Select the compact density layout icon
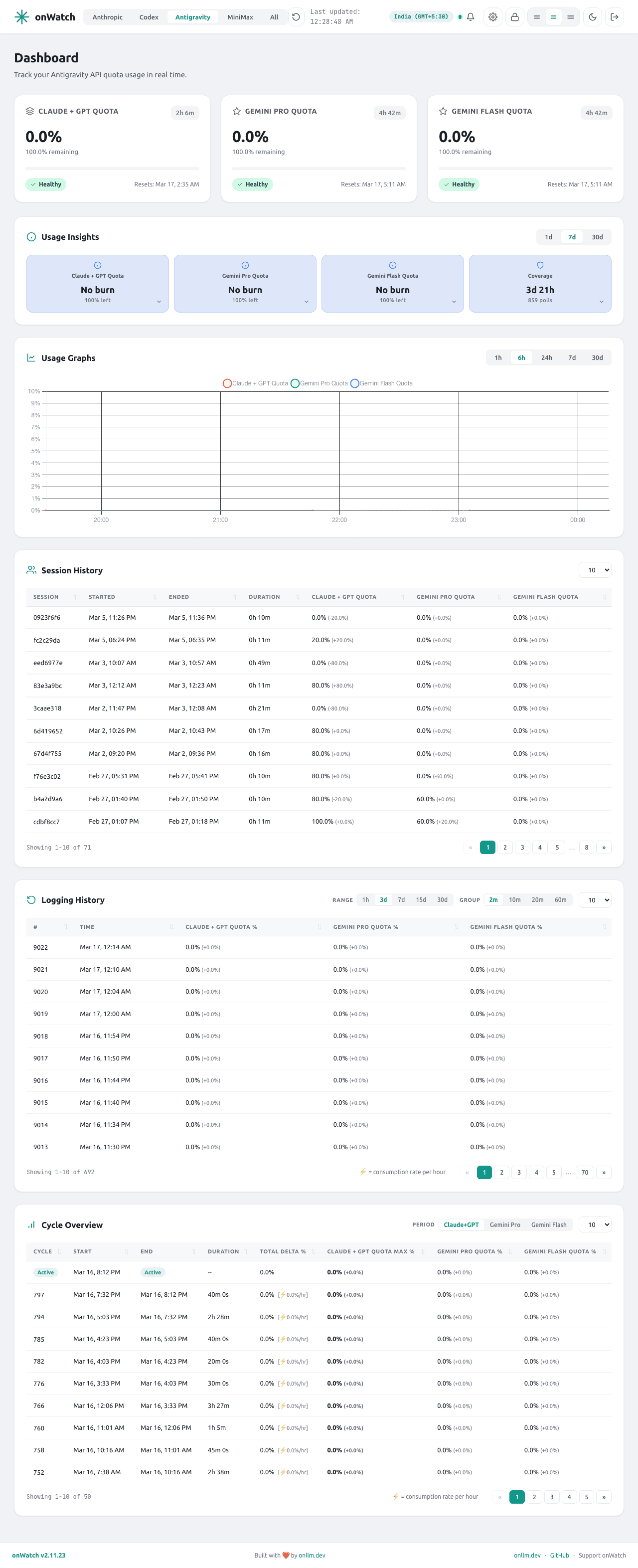 click(x=537, y=17)
